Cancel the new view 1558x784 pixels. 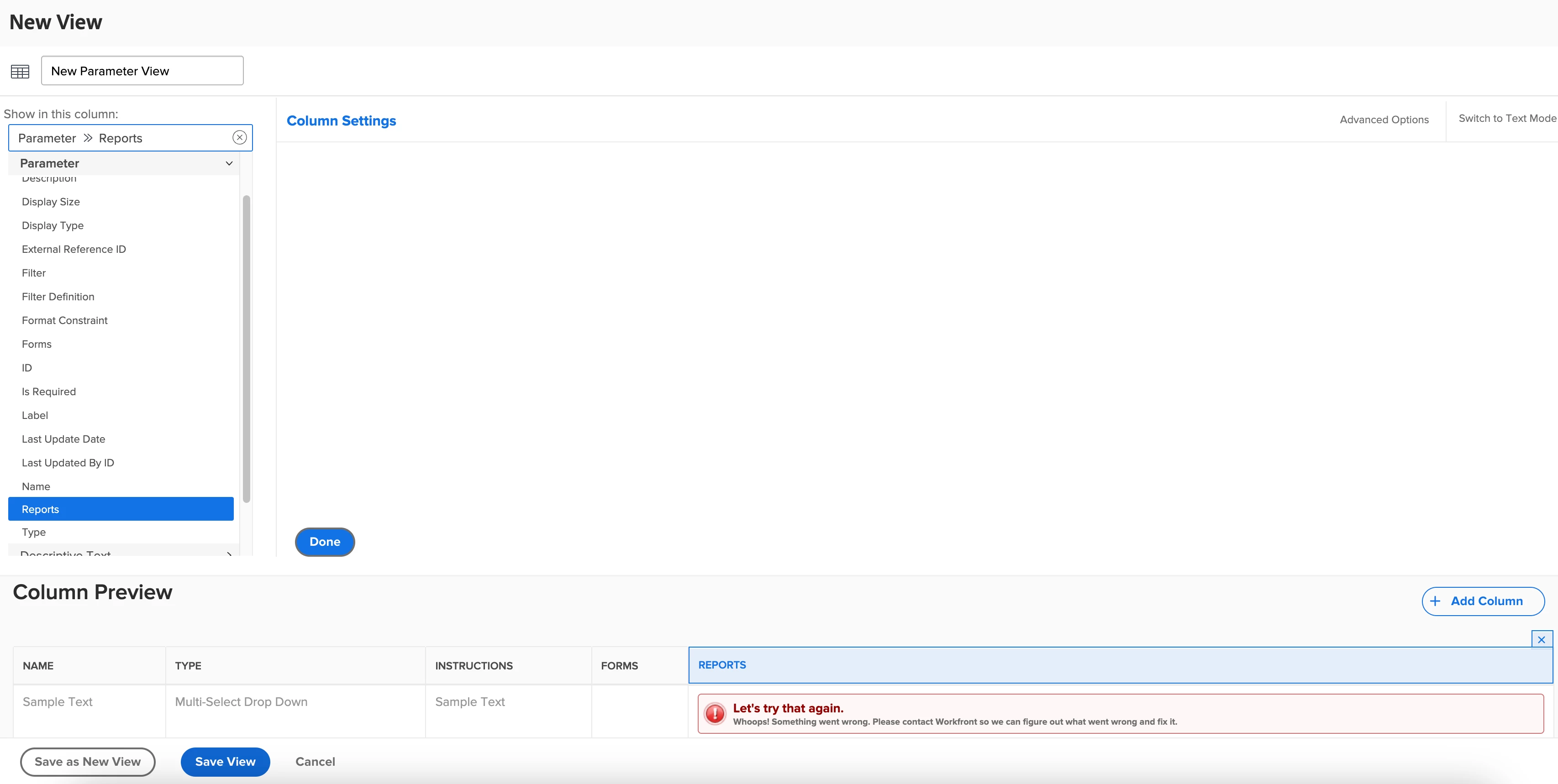pos(315,762)
